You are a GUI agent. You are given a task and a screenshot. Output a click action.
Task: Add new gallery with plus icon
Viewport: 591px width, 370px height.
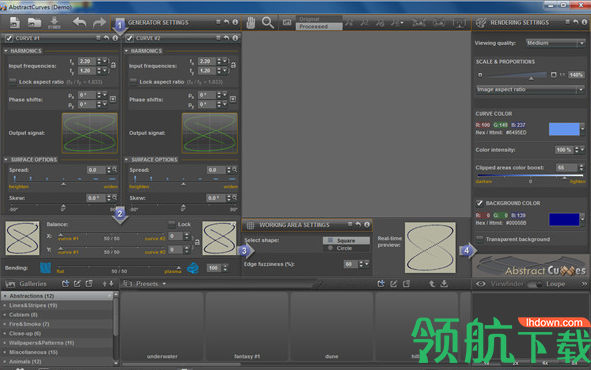[66, 284]
